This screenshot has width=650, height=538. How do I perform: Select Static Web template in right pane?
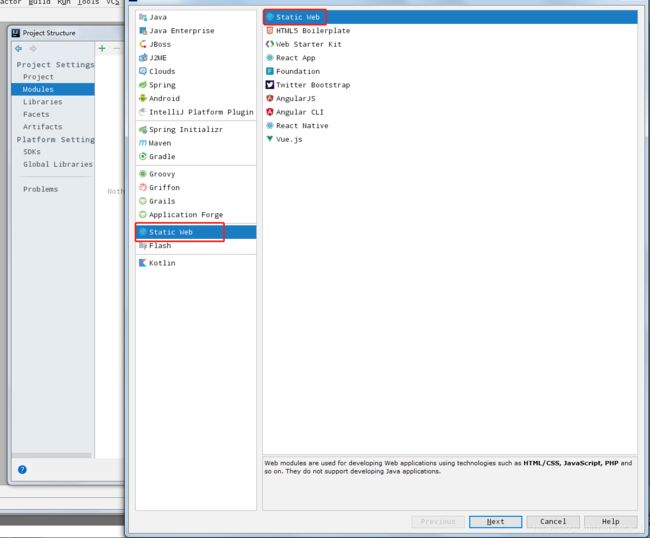pos(450,17)
